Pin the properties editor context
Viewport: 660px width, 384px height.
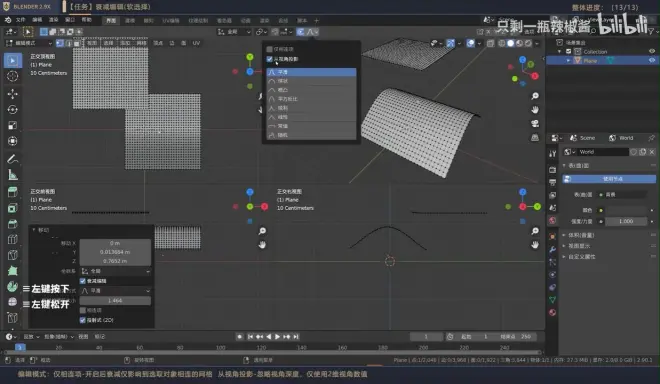click(x=652, y=138)
